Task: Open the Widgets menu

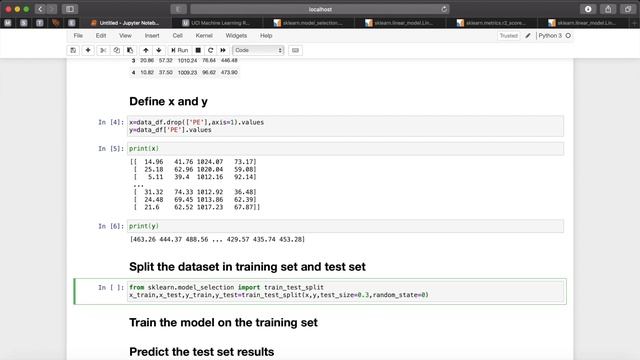Action: tap(236, 36)
